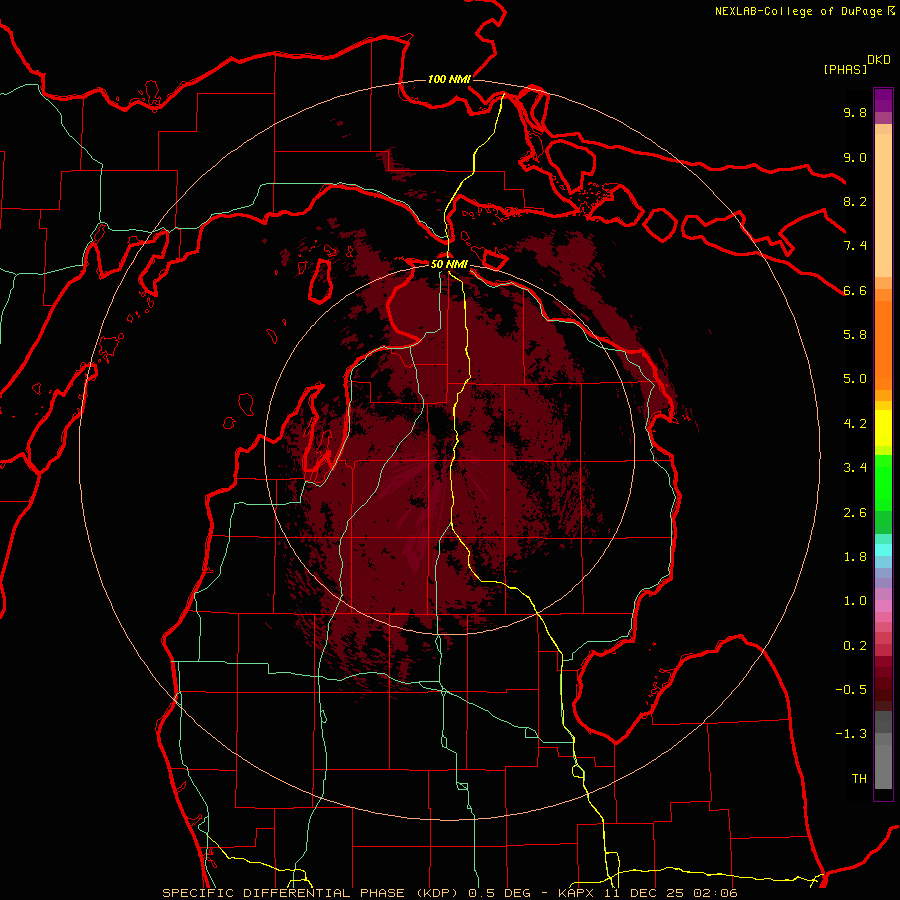Click the 3.4 scale value
The height and width of the screenshot is (900, 900).
click(x=855, y=468)
